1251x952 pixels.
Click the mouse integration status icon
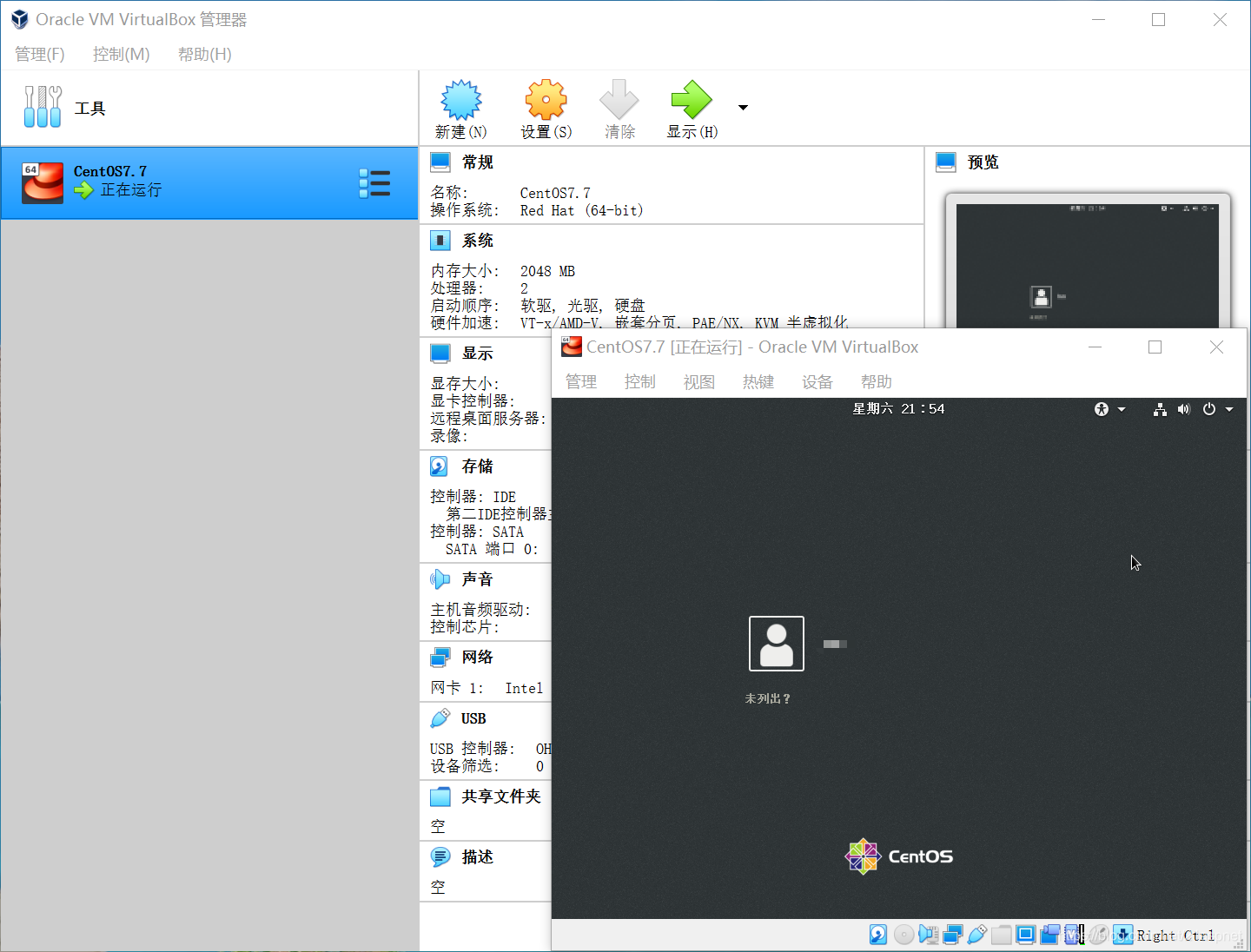(x=1098, y=935)
